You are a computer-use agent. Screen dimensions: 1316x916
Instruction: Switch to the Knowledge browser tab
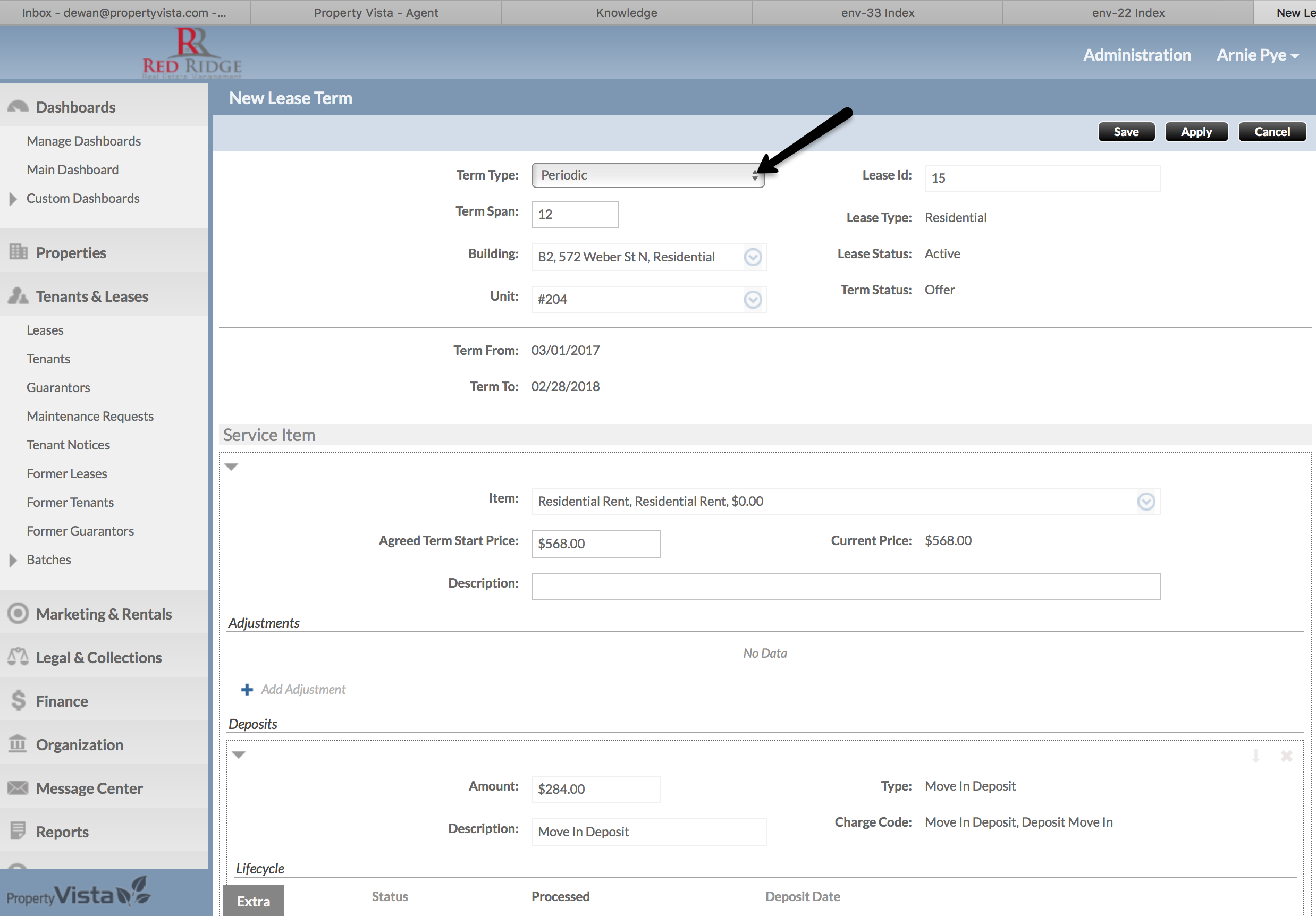point(626,13)
